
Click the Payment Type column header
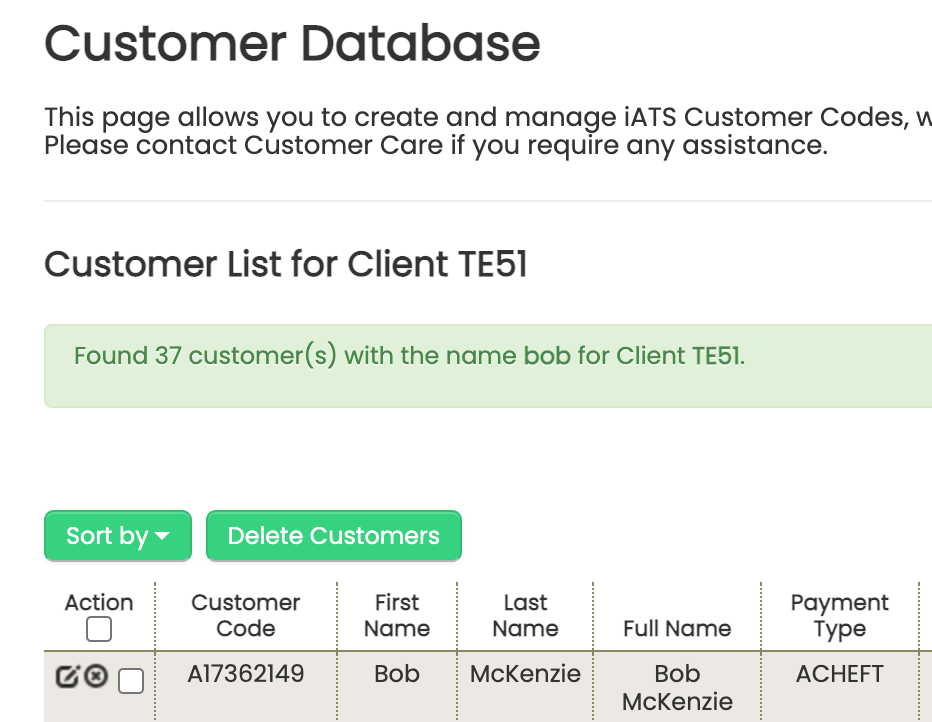pyautogui.click(x=839, y=616)
